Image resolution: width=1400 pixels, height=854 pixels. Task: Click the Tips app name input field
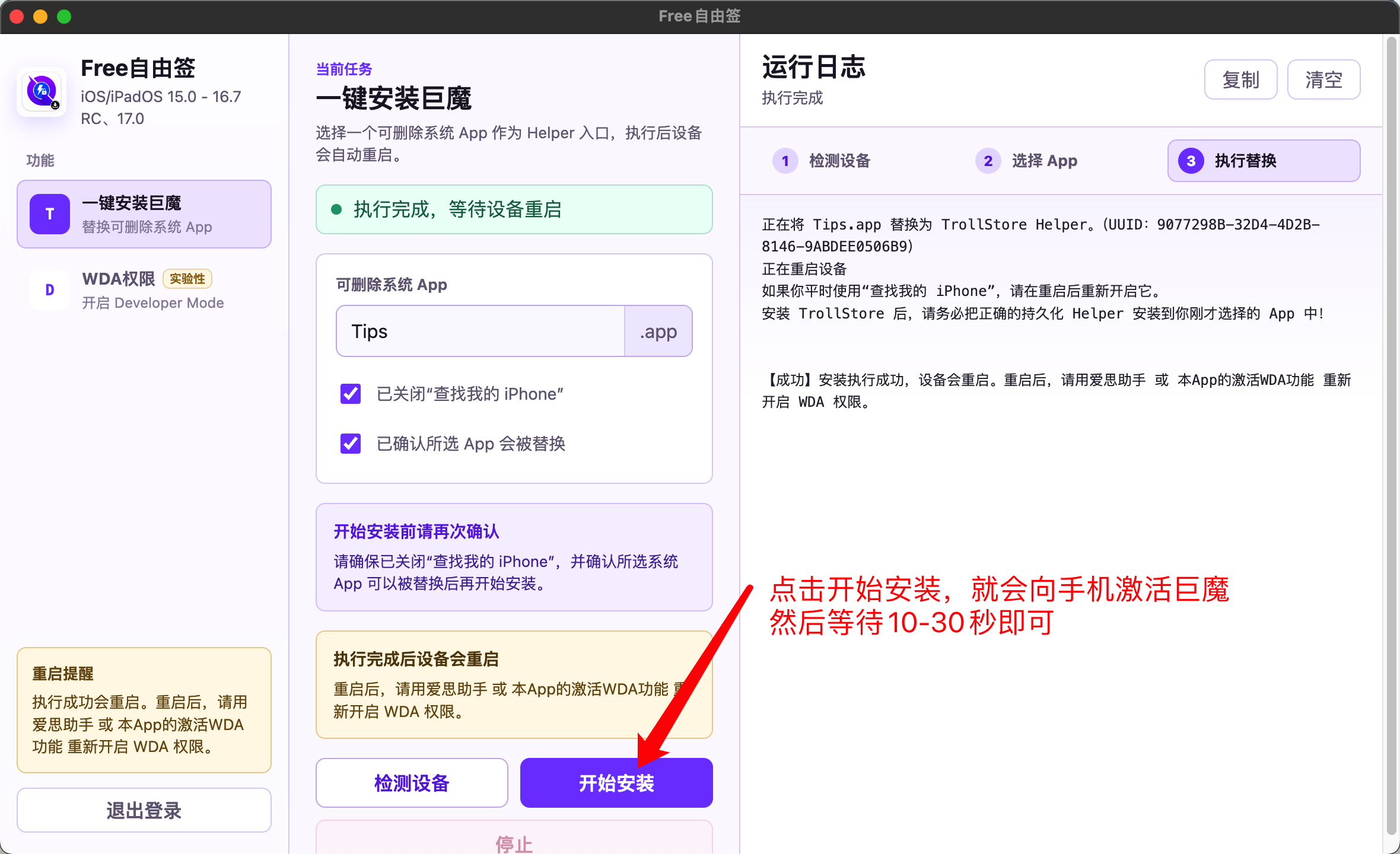[481, 331]
